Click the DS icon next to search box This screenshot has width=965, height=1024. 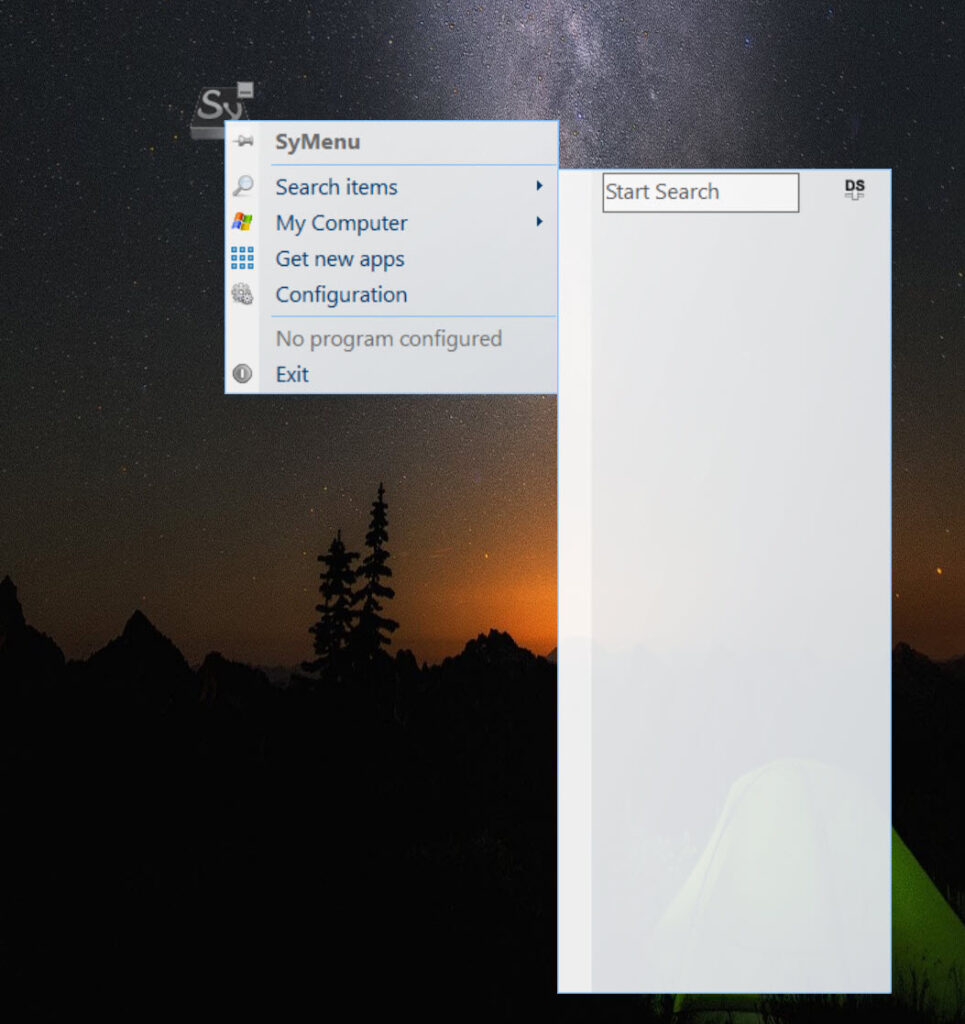point(854,189)
